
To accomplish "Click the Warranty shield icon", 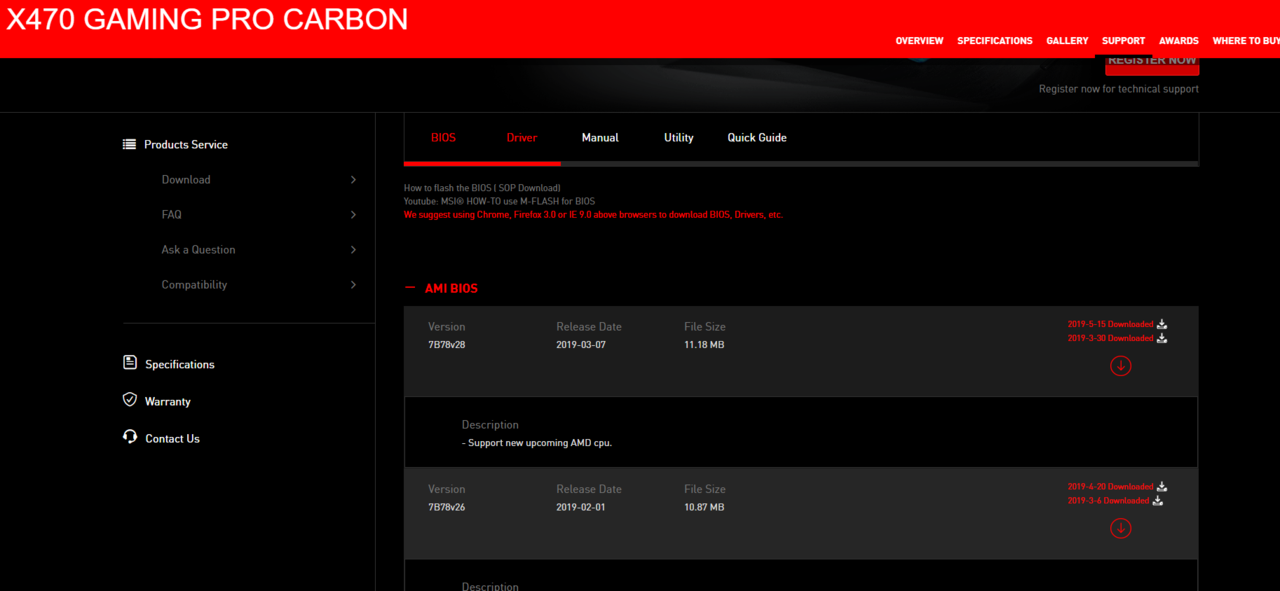I will pyautogui.click(x=129, y=400).
